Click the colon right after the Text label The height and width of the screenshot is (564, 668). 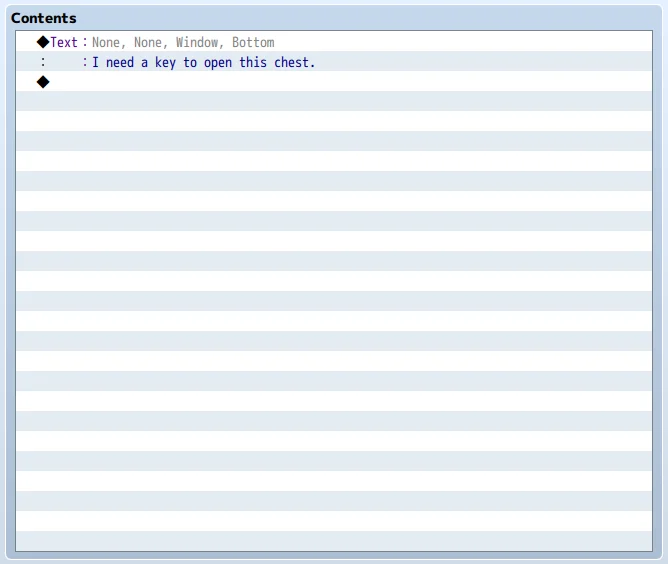pos(84,42)
